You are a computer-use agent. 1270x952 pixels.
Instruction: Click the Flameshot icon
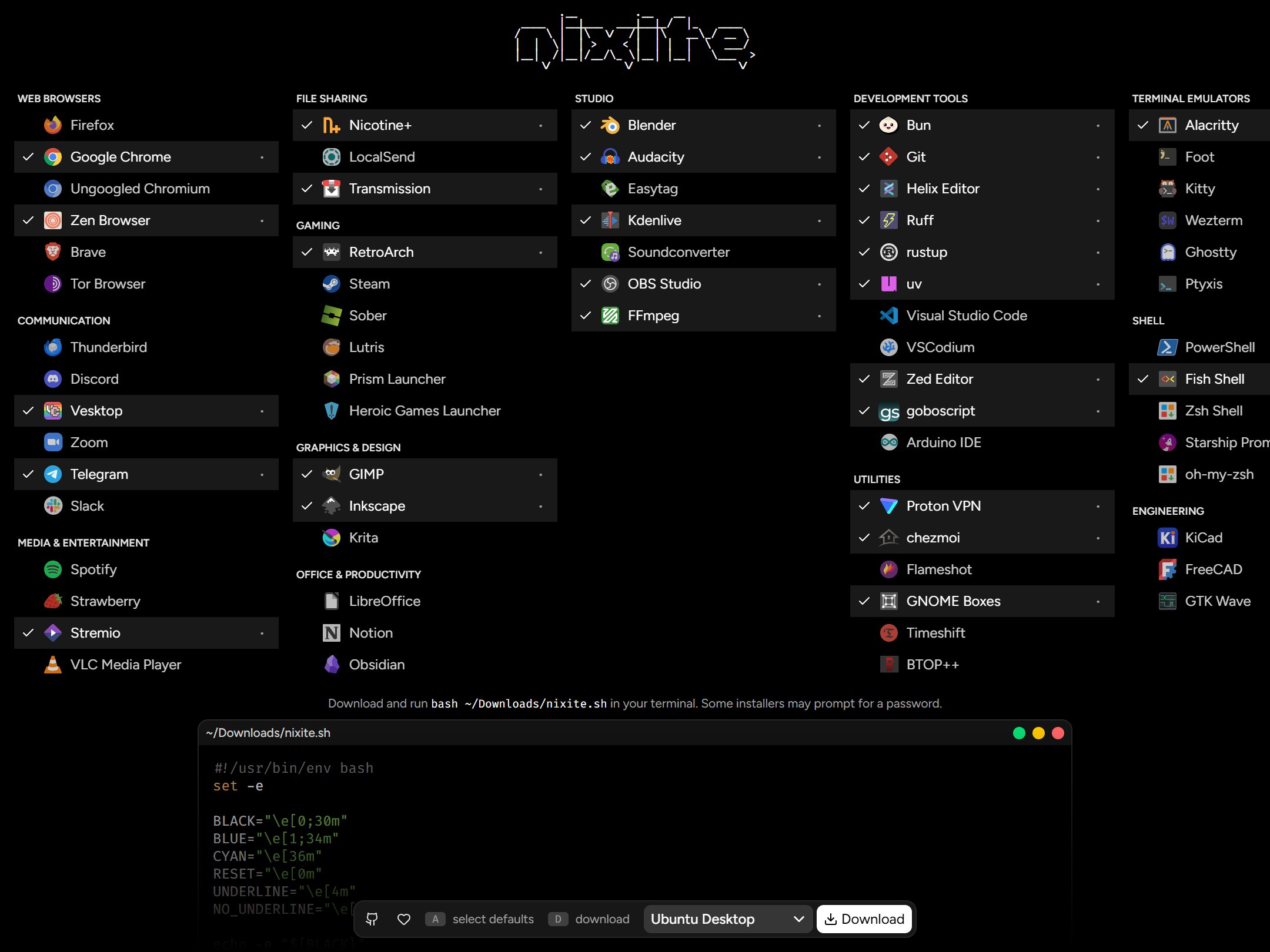click(x=889, y=569)
